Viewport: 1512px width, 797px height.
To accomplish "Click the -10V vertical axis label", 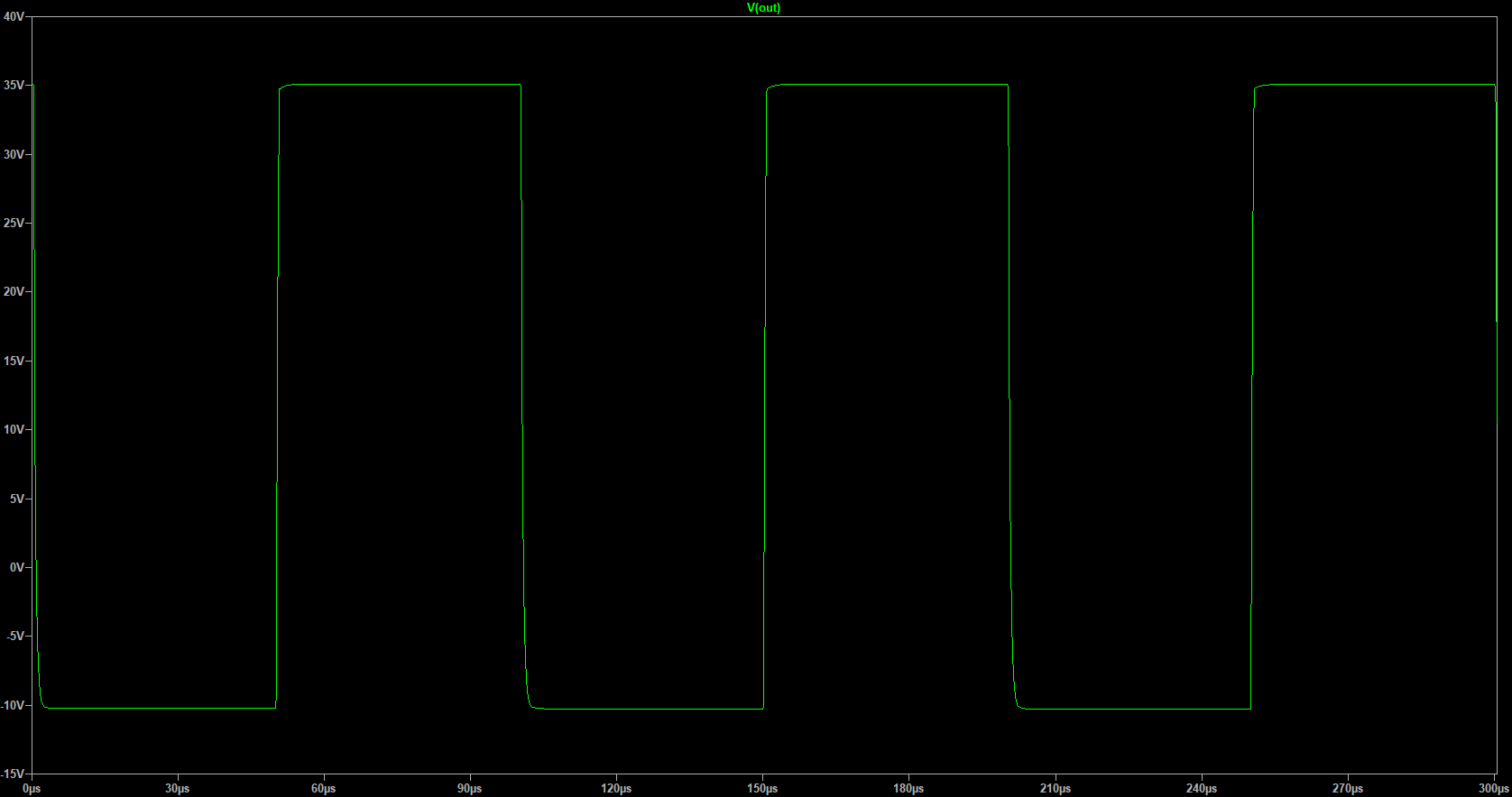I will tap(13, 705).
